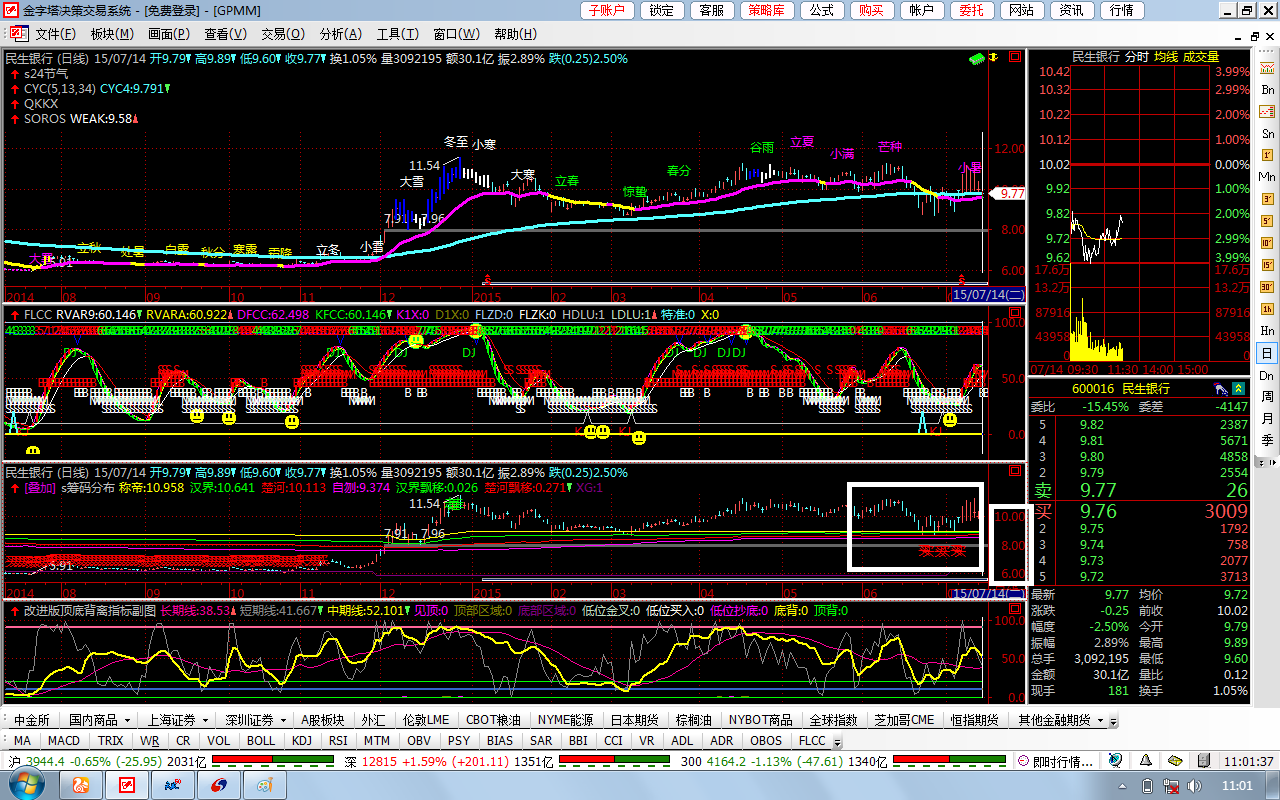Image resolution: width=1280 pixels, height=800 pixels.
Task: Click the 策略库 button
Action: [767, 11]
